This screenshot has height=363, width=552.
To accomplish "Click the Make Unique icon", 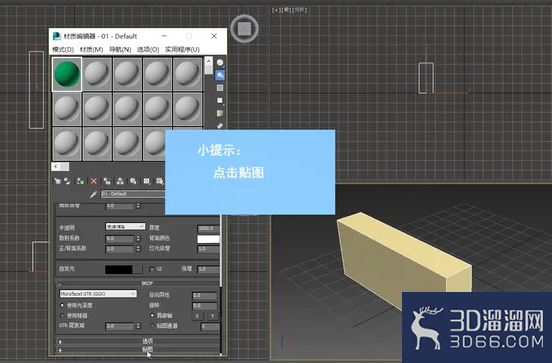I will [x=120, y=181].
